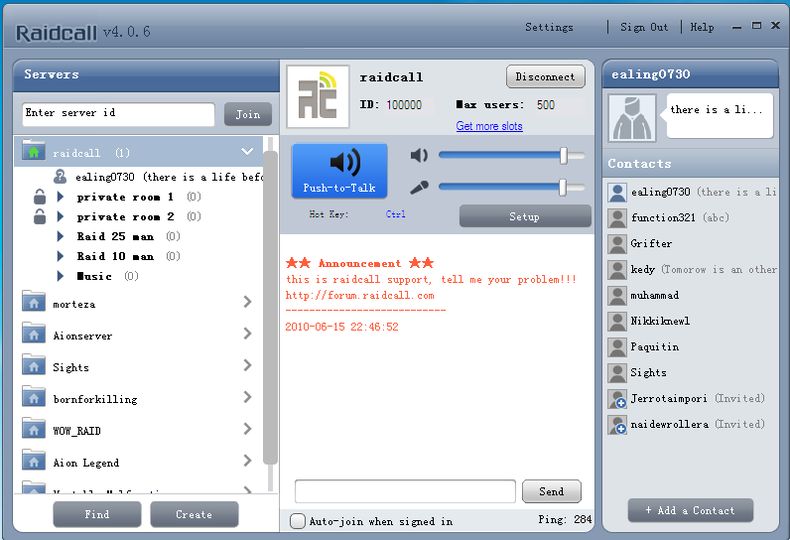Click the Enter server id field
790x540 pixels.
(118, 114)
